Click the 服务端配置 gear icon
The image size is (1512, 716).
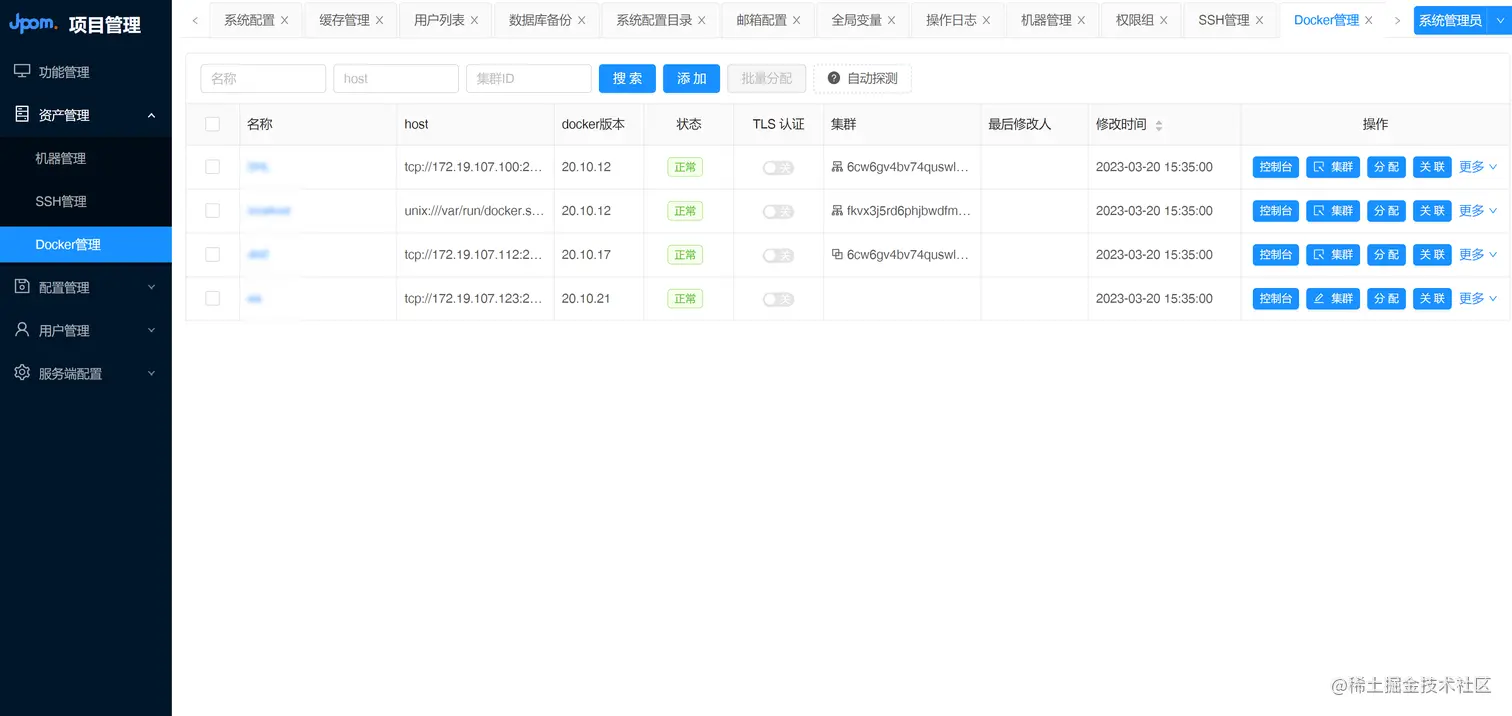pyautogui.click(x=22, y=373)
